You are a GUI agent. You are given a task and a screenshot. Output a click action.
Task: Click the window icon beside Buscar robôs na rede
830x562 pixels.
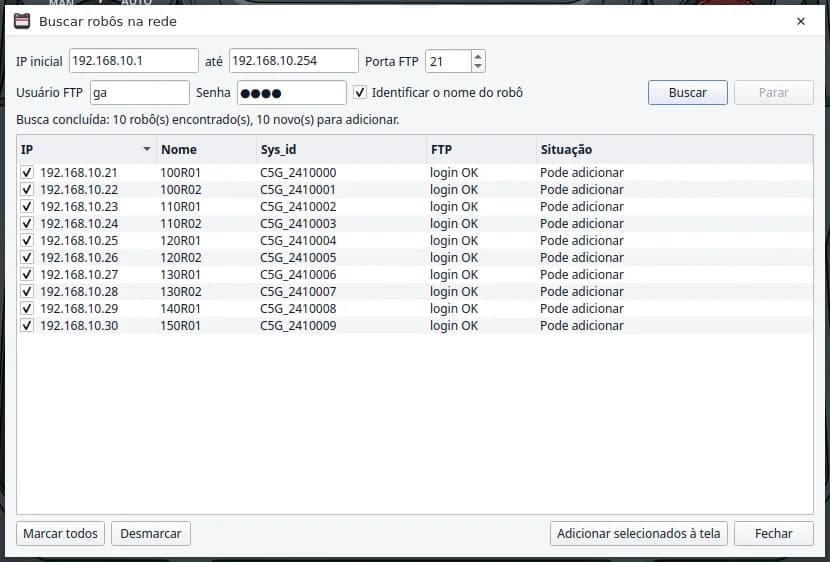[22, 21]
